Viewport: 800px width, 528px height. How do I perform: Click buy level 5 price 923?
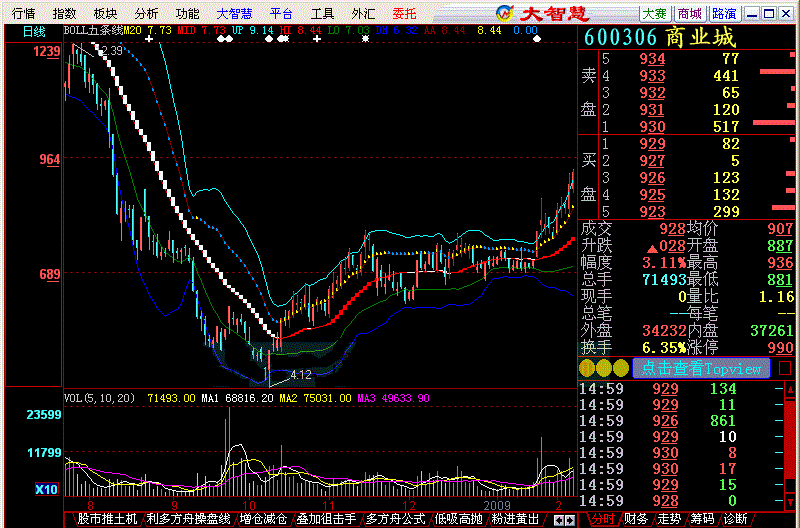point(652,212)
